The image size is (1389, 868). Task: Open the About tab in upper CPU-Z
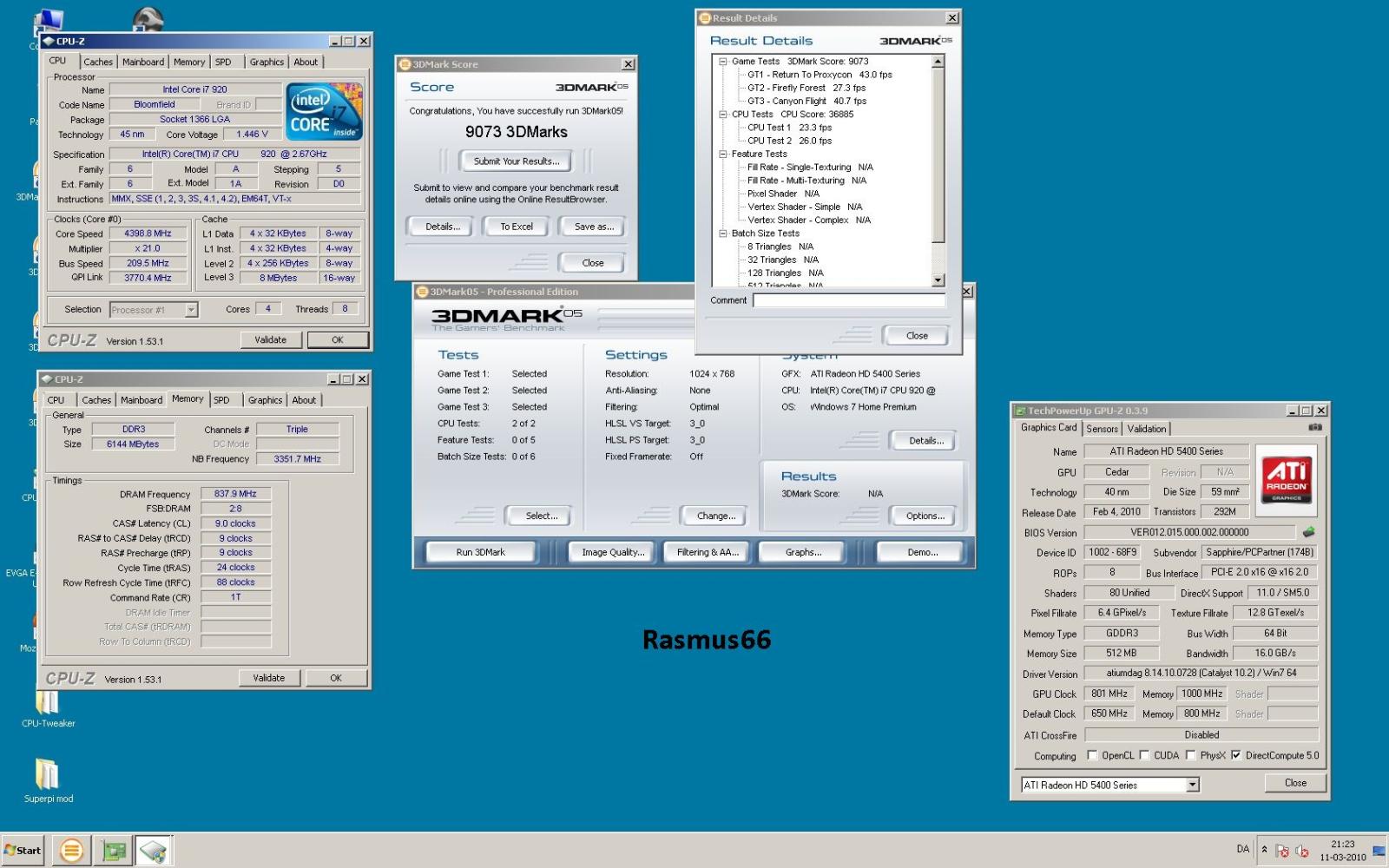(305, 62)
